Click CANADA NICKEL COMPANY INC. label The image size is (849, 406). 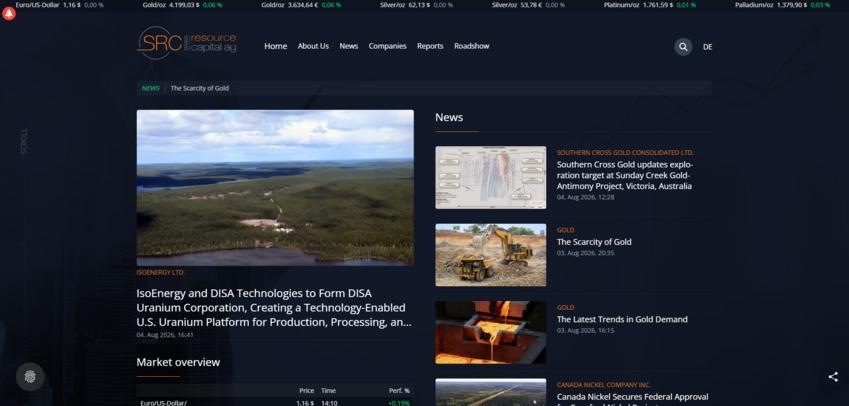click(604, 385)
